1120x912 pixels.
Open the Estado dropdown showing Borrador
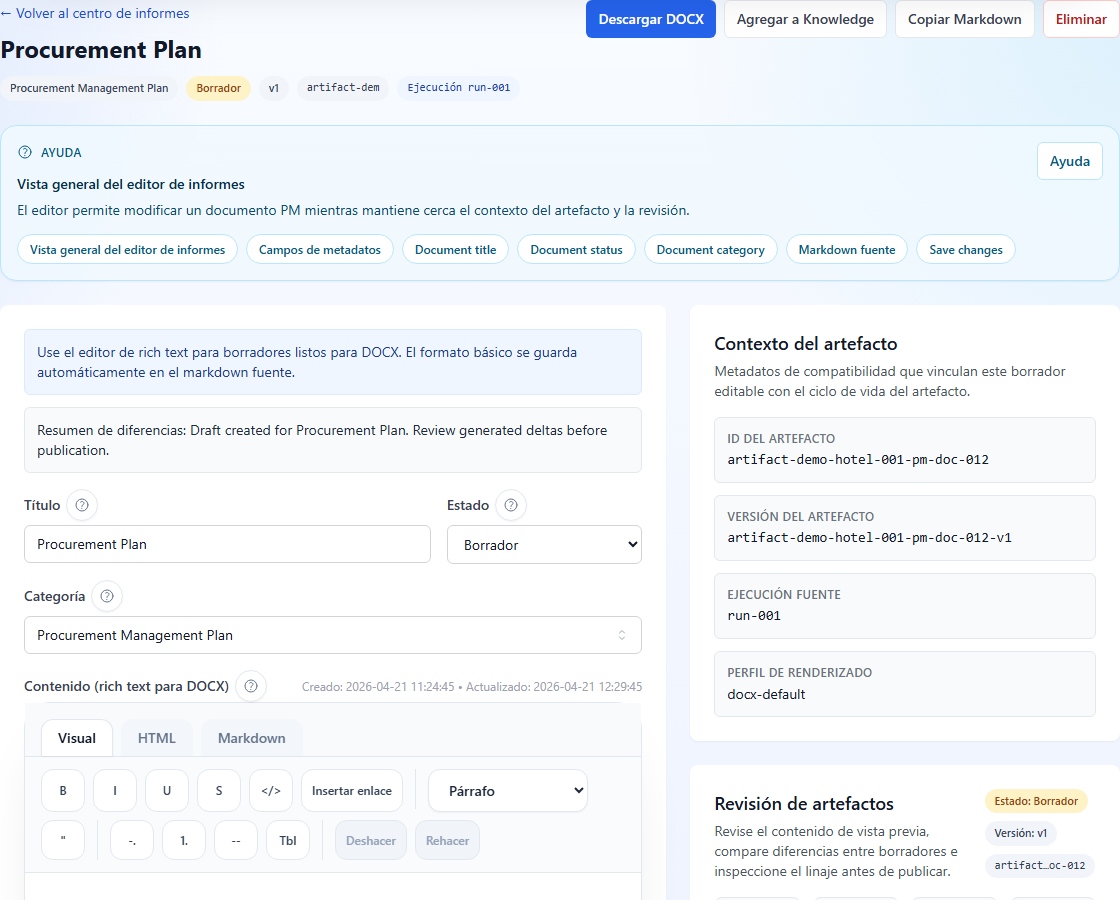(544, 545)
